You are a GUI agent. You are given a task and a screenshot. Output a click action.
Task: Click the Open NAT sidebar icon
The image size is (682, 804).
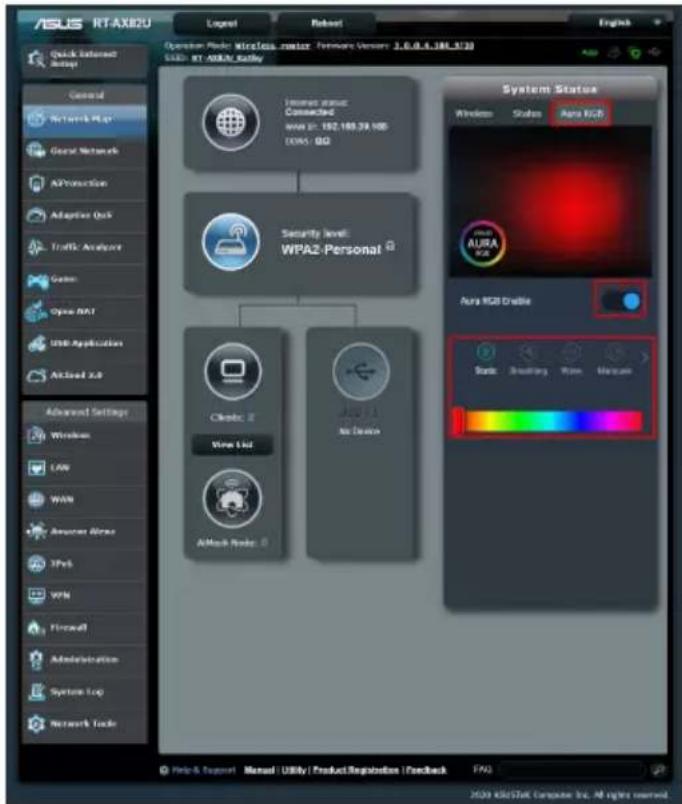pos(36,312)
